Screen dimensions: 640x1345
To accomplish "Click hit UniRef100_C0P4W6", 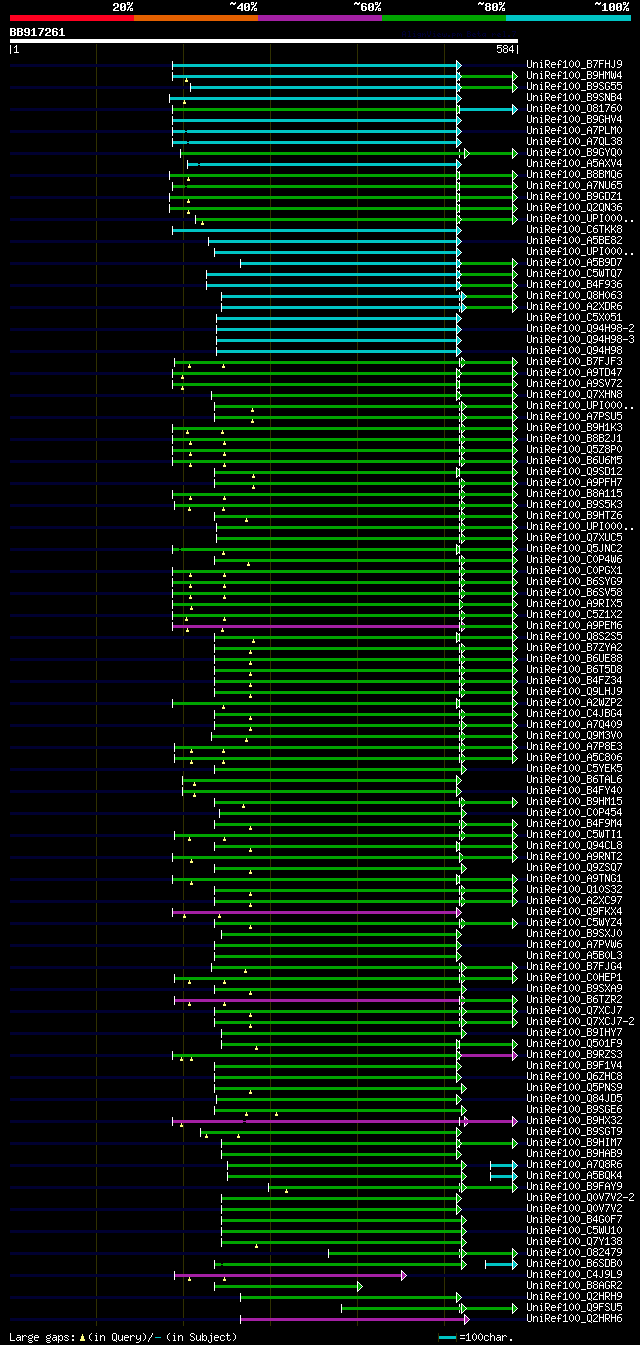I will (x=574, y=559).
